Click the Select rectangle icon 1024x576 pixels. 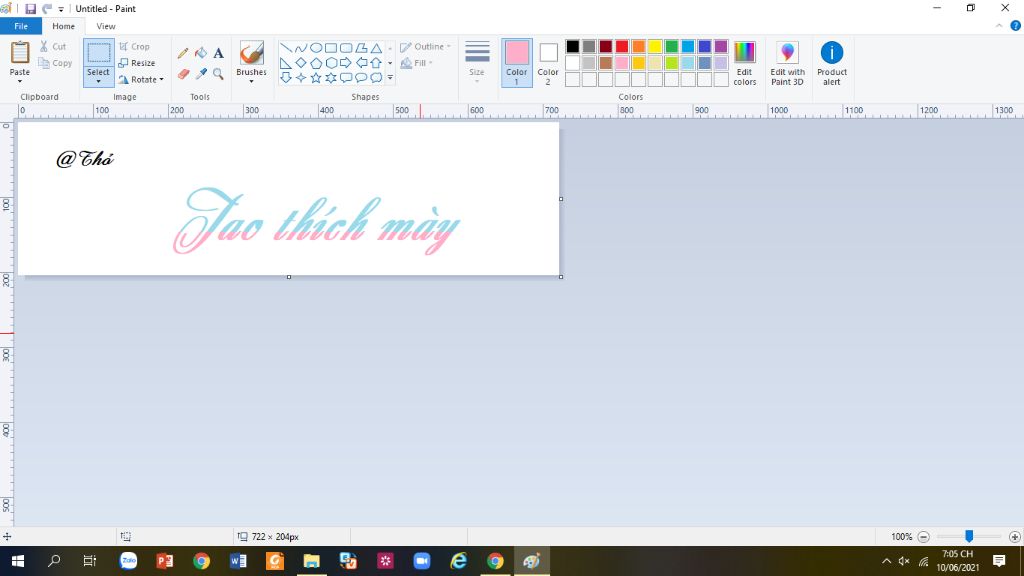99,53
